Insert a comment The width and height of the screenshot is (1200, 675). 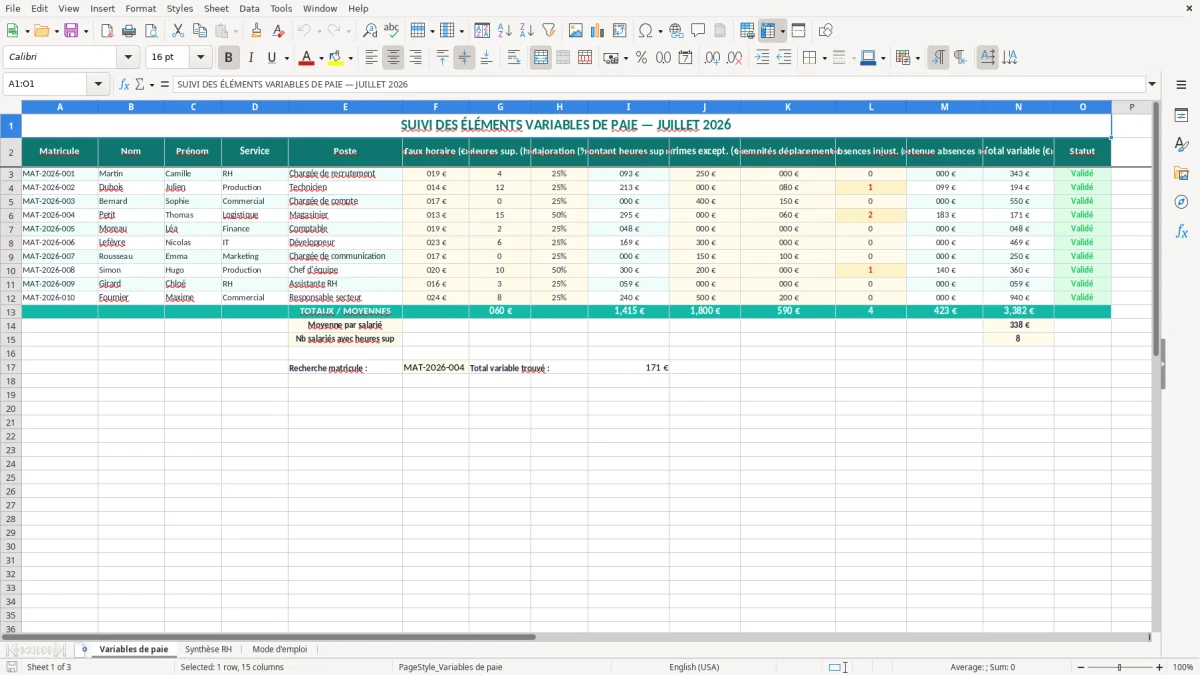(x=698, y=31)
